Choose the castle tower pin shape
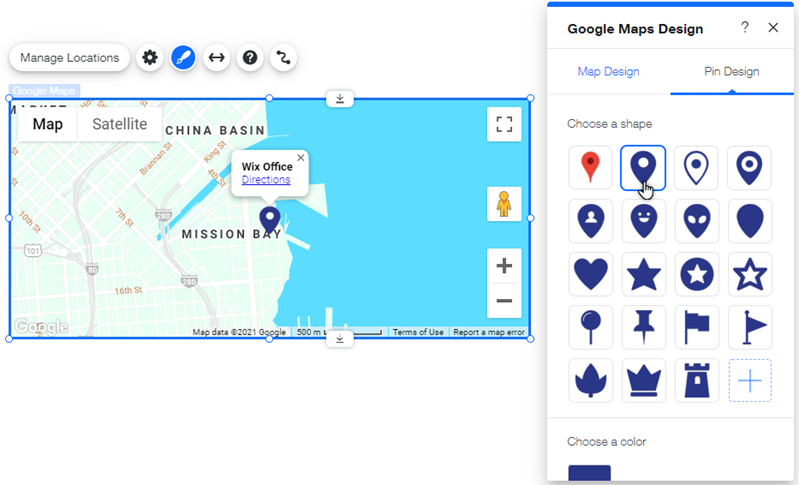799x485 pixels. click(x=696, y=381)
